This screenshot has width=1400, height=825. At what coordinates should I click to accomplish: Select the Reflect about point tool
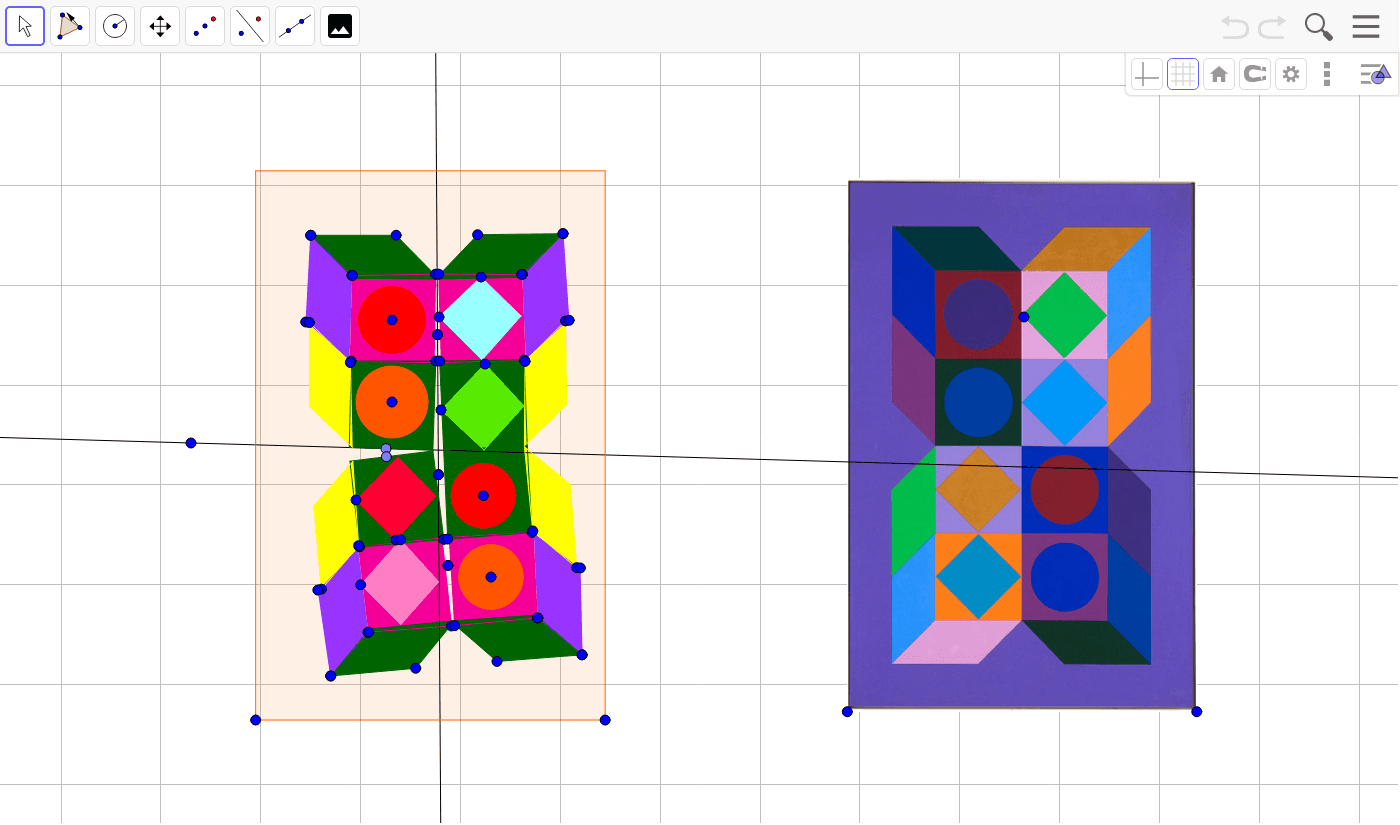click(x=205, y=26)
